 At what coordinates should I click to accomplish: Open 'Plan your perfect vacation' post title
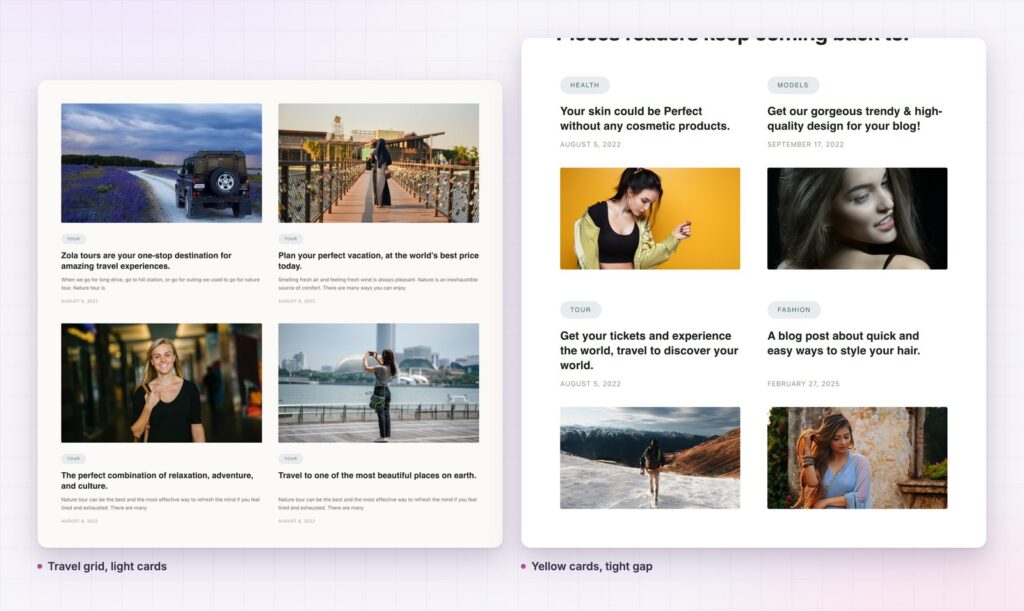(x=378, y=260)
